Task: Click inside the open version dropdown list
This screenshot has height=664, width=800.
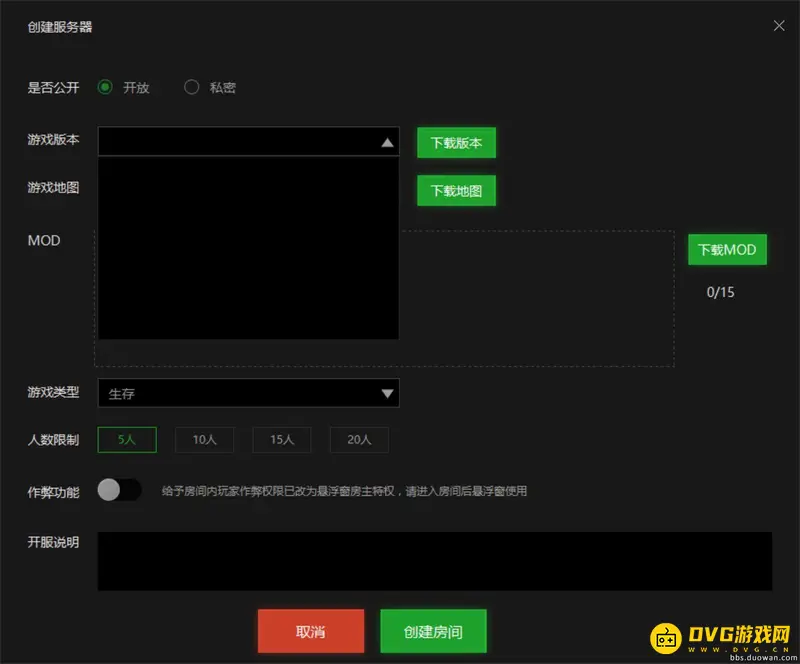Action: coord(248,248)
